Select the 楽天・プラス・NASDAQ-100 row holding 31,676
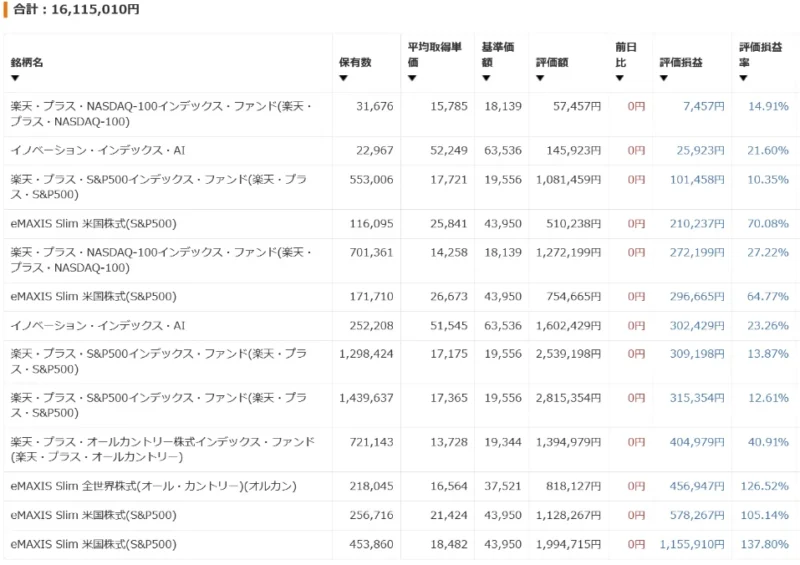 tap(399, 114)
